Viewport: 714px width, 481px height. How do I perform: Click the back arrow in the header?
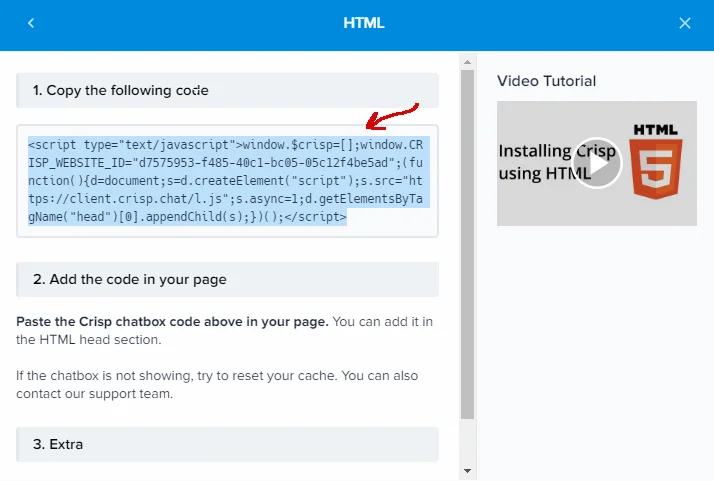click(30, 23)
